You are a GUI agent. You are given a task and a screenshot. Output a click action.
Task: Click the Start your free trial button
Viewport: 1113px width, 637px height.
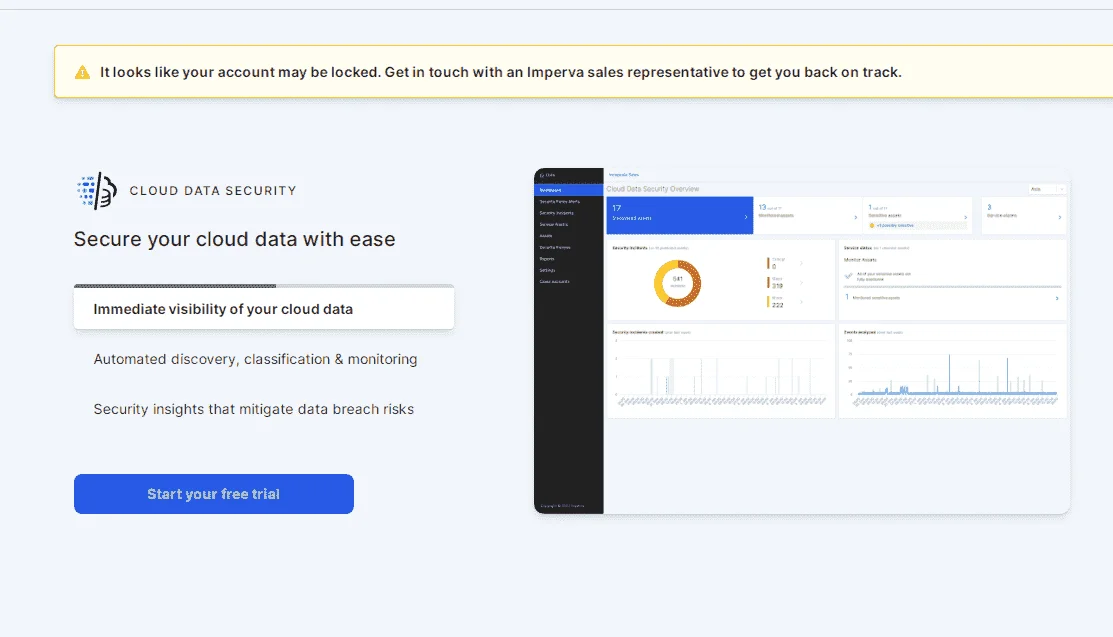click(214, 494)
